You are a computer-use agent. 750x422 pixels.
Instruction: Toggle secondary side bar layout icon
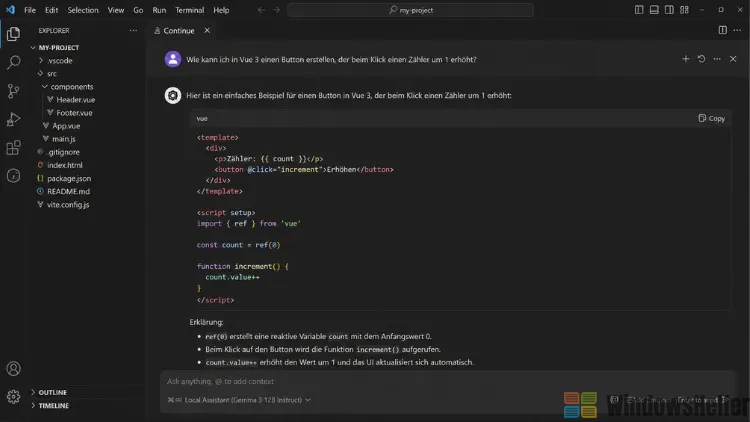tap(669, 10)
